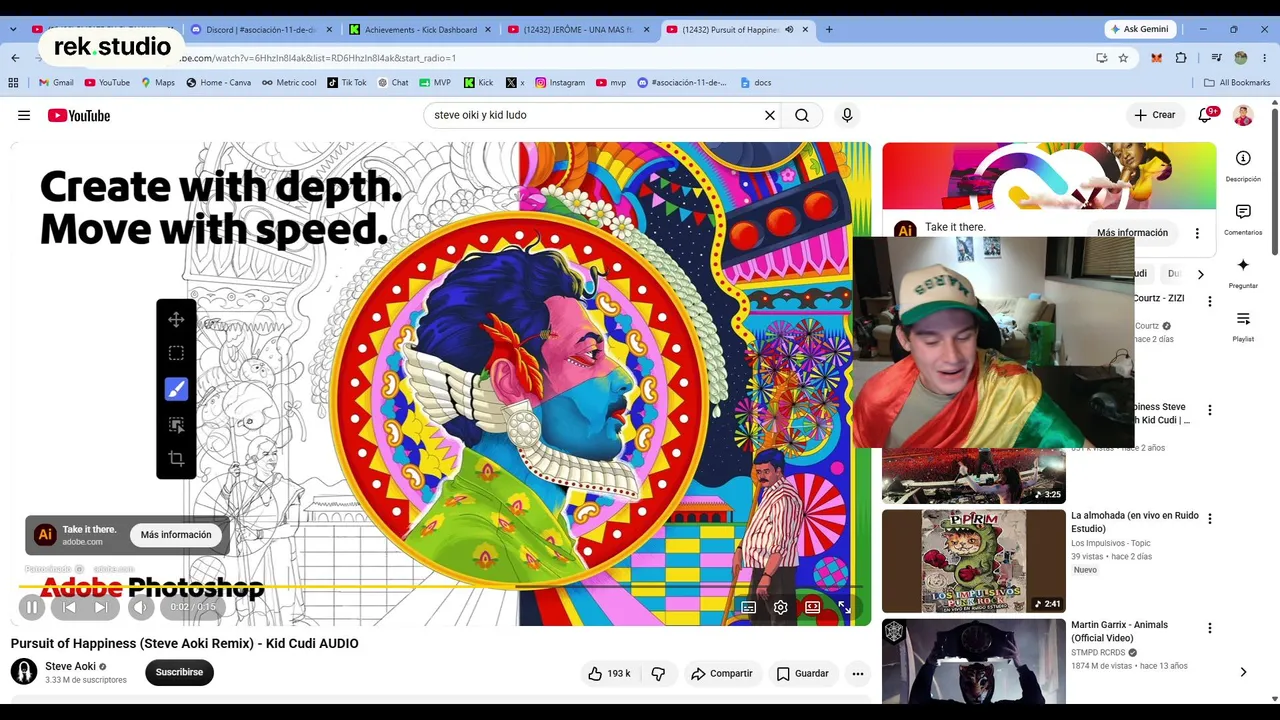Open the YouTube guide hamburger menu
1280x720 pixels.
point(24,115)
